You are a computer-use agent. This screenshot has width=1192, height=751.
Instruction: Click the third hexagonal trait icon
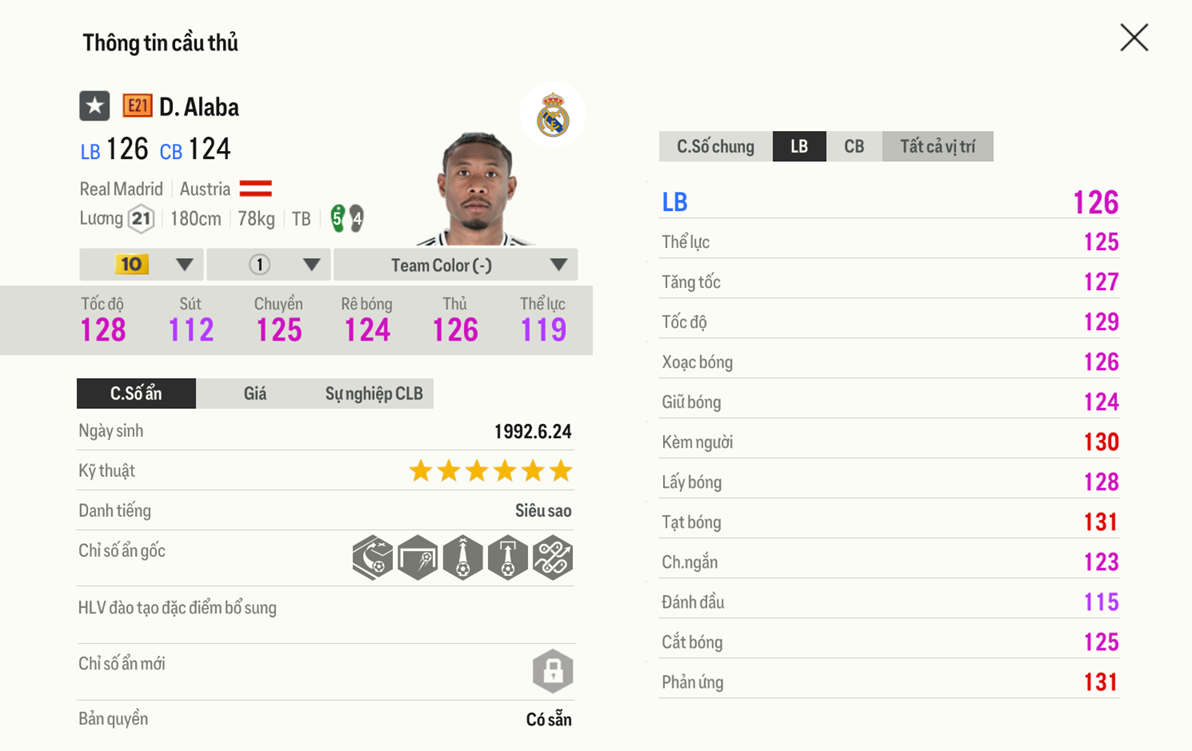pos(462,558)
